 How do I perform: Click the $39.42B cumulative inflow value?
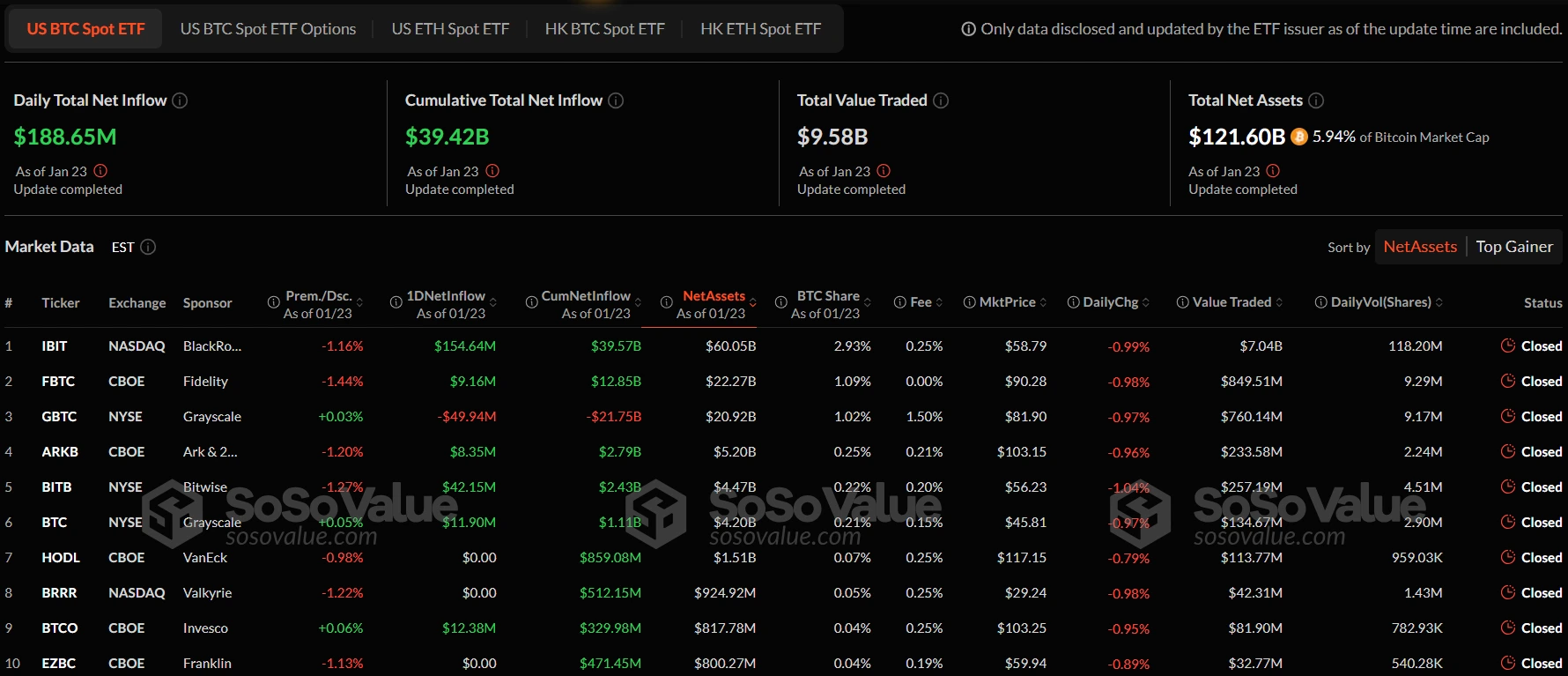pos(447,137)
